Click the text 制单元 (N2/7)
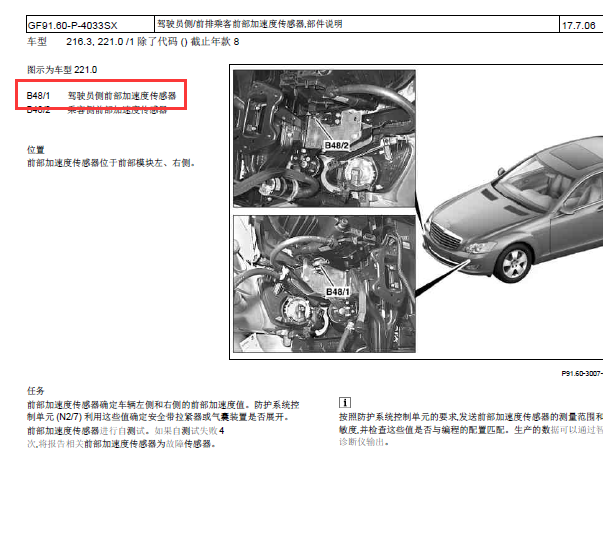The height and width of the screenshot is (554, 603). 54,417
